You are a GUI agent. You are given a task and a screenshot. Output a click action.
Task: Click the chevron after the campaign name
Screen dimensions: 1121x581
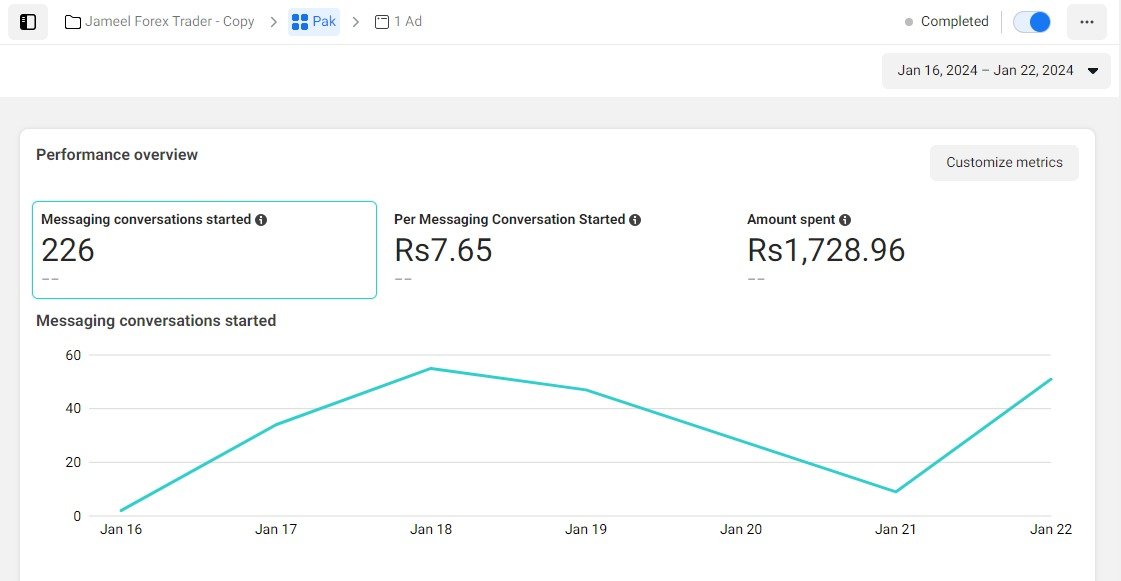tap(273, 22)
